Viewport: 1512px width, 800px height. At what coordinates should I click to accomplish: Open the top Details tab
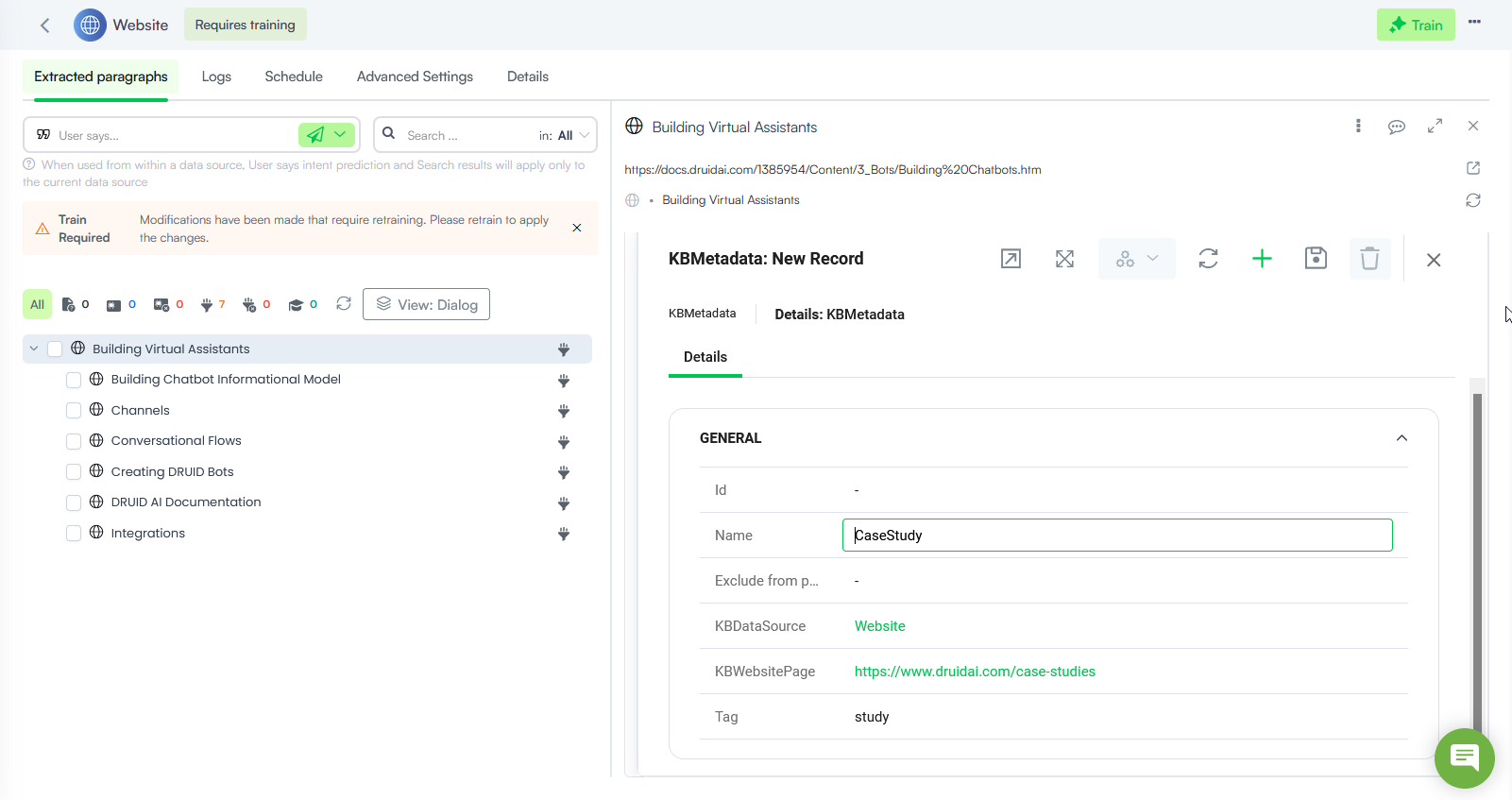tap(528, 77)
